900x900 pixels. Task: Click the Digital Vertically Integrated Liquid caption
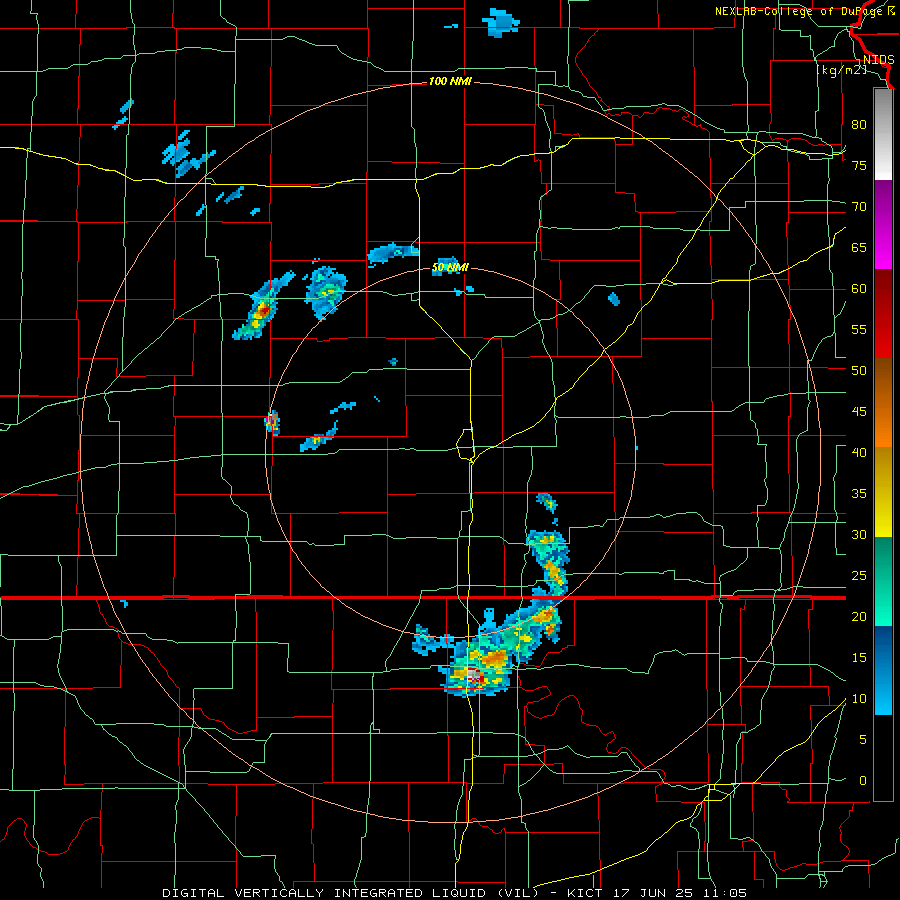[x=455, y=893]
